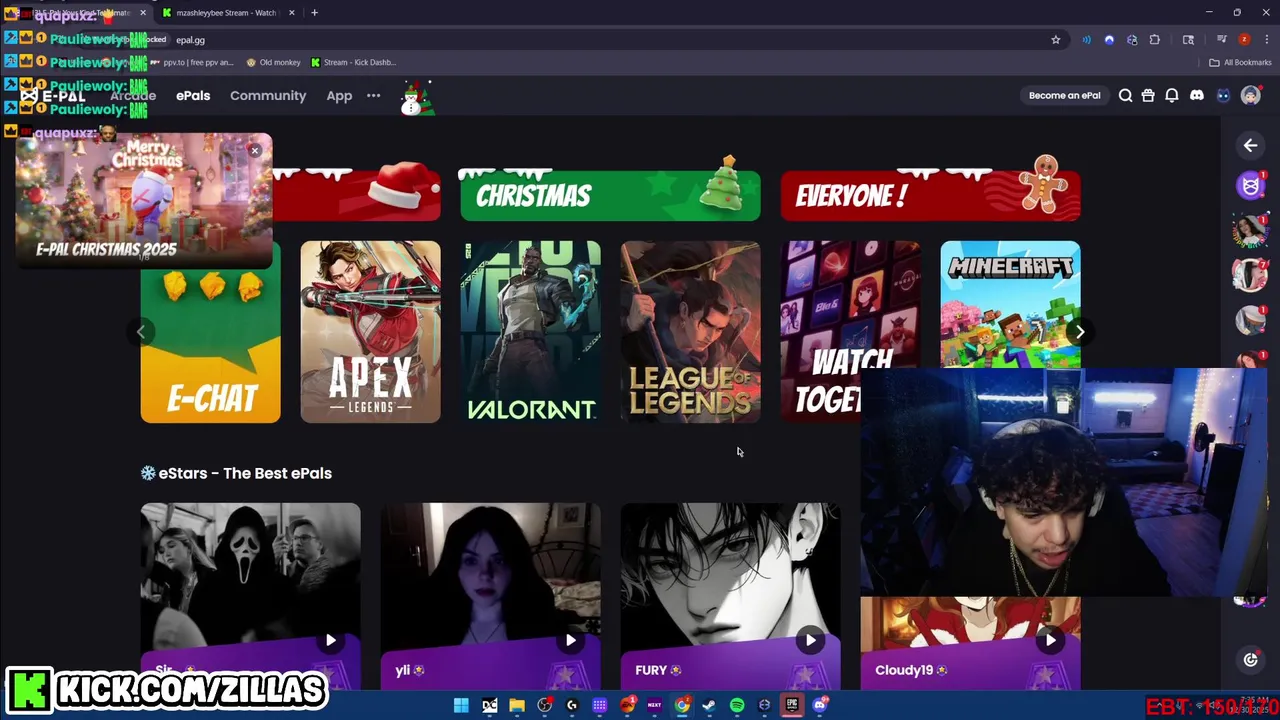
Task: Play the FURY eStar voice preview
Action: 810,640
